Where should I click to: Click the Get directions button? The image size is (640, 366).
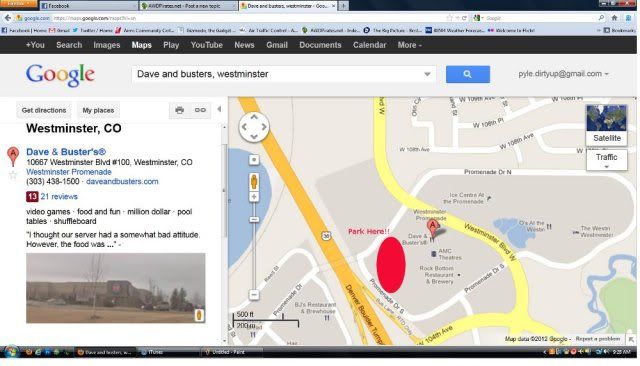click(x=44, y=110)
